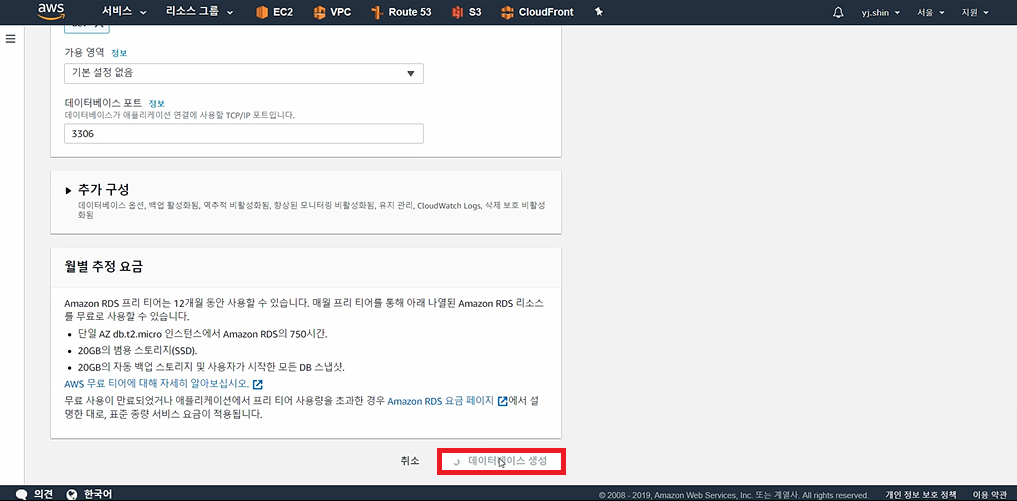This screenshot has height=501, width=1017.
Task: Open the 리소스 그룹 menu
Action: (199, 12)
